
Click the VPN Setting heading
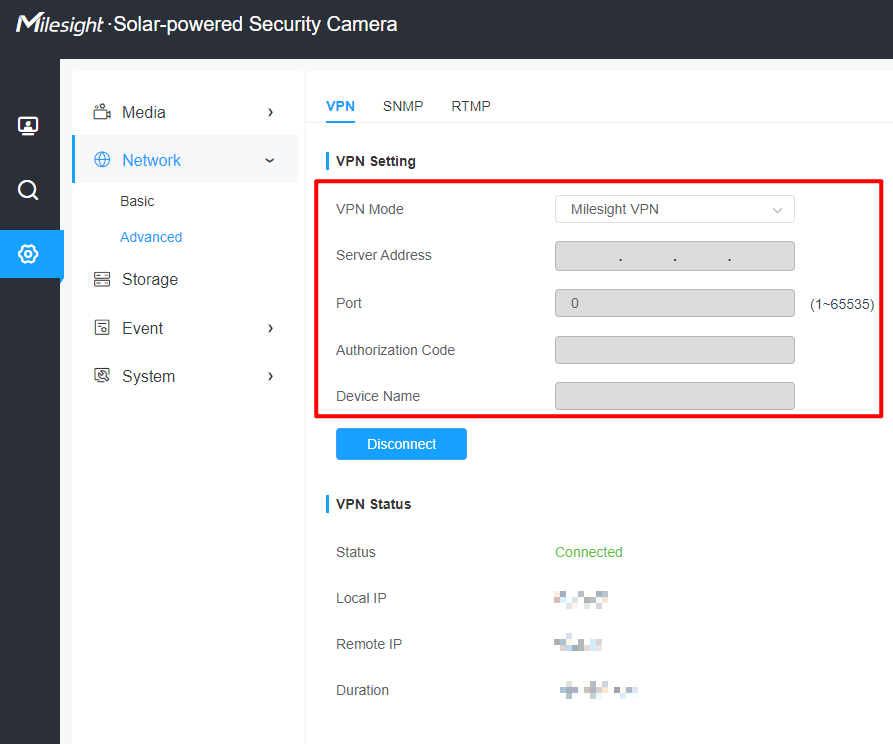[x=376, y=161]
